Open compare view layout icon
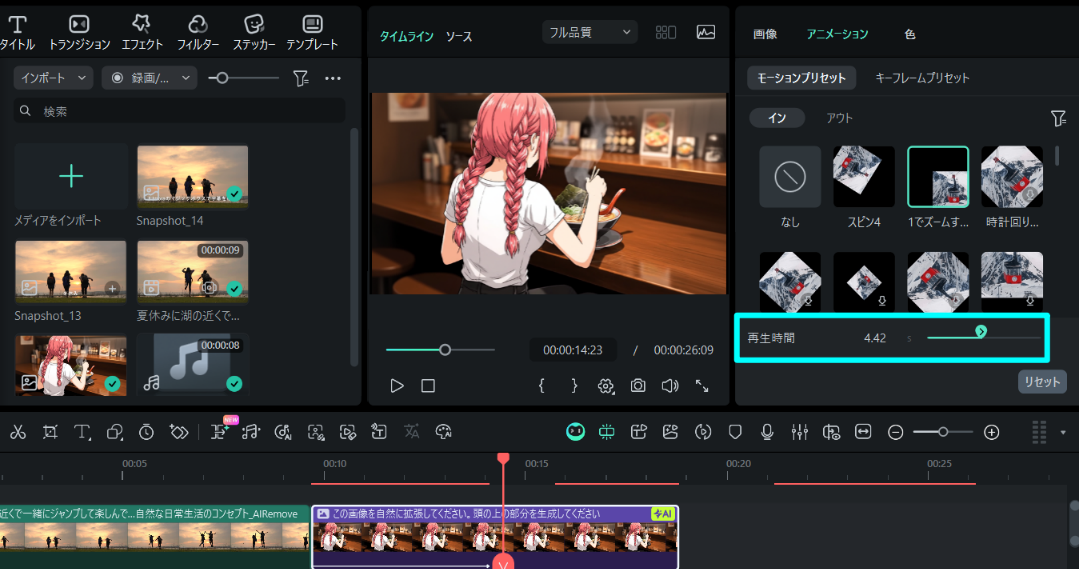Viewport: 1079px width, 569px height. 665,32
